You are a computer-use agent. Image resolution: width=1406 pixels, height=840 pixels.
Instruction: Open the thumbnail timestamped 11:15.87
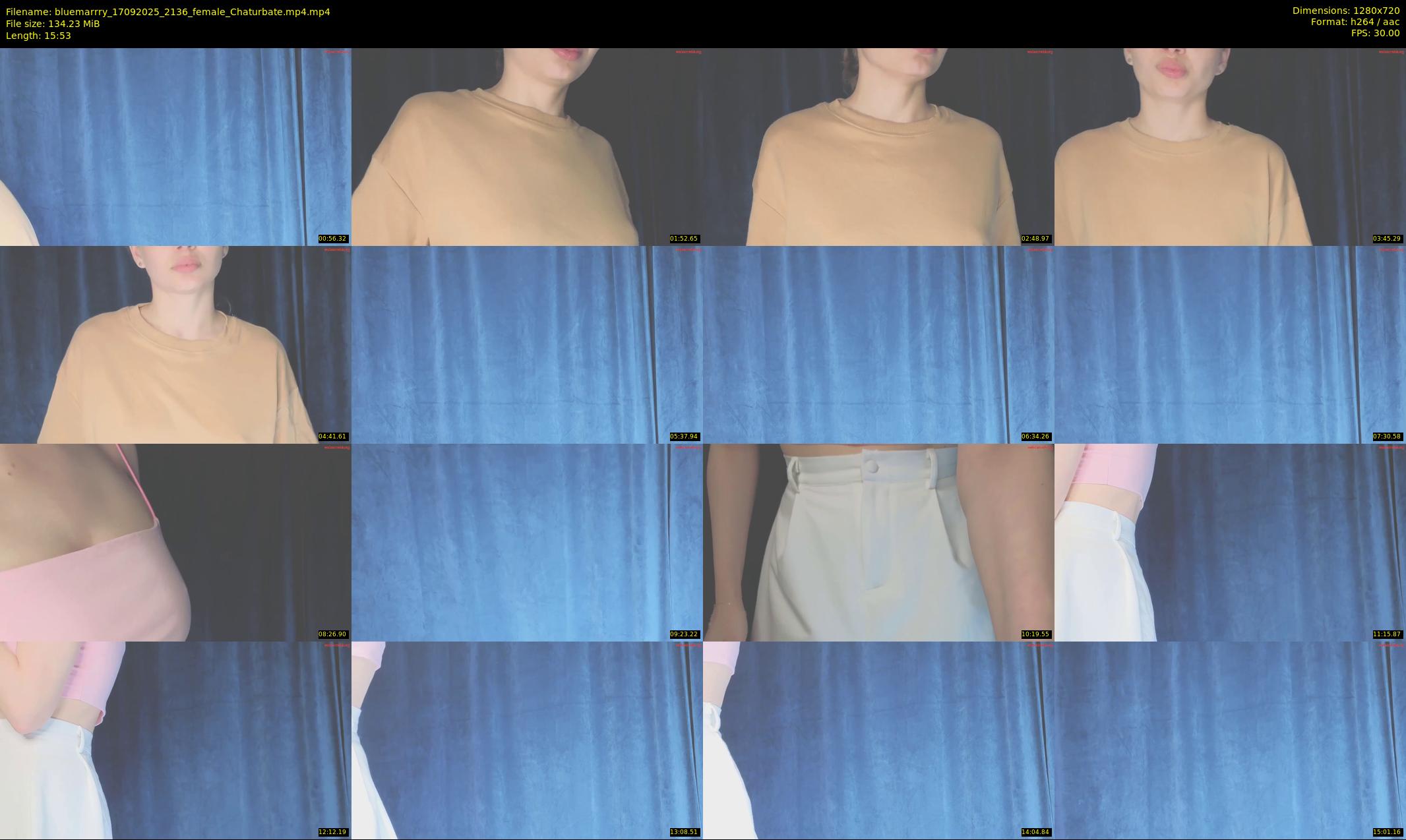click(x=1230, y=542)
